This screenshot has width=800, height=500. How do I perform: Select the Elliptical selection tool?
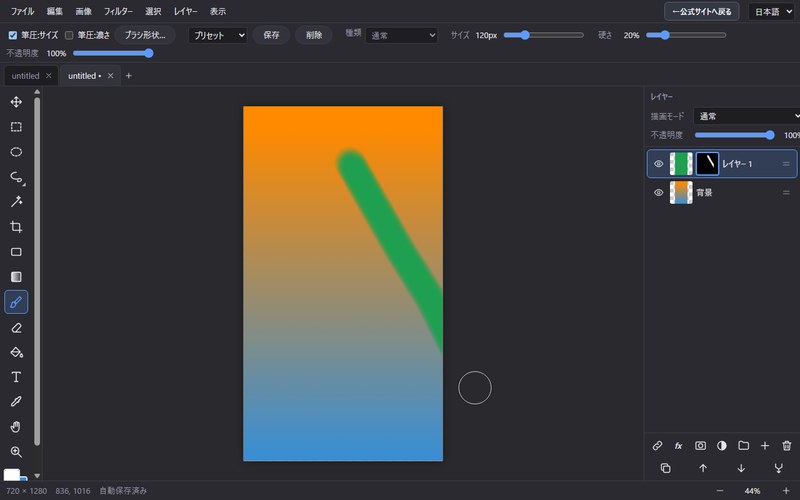tap(16, 152)
